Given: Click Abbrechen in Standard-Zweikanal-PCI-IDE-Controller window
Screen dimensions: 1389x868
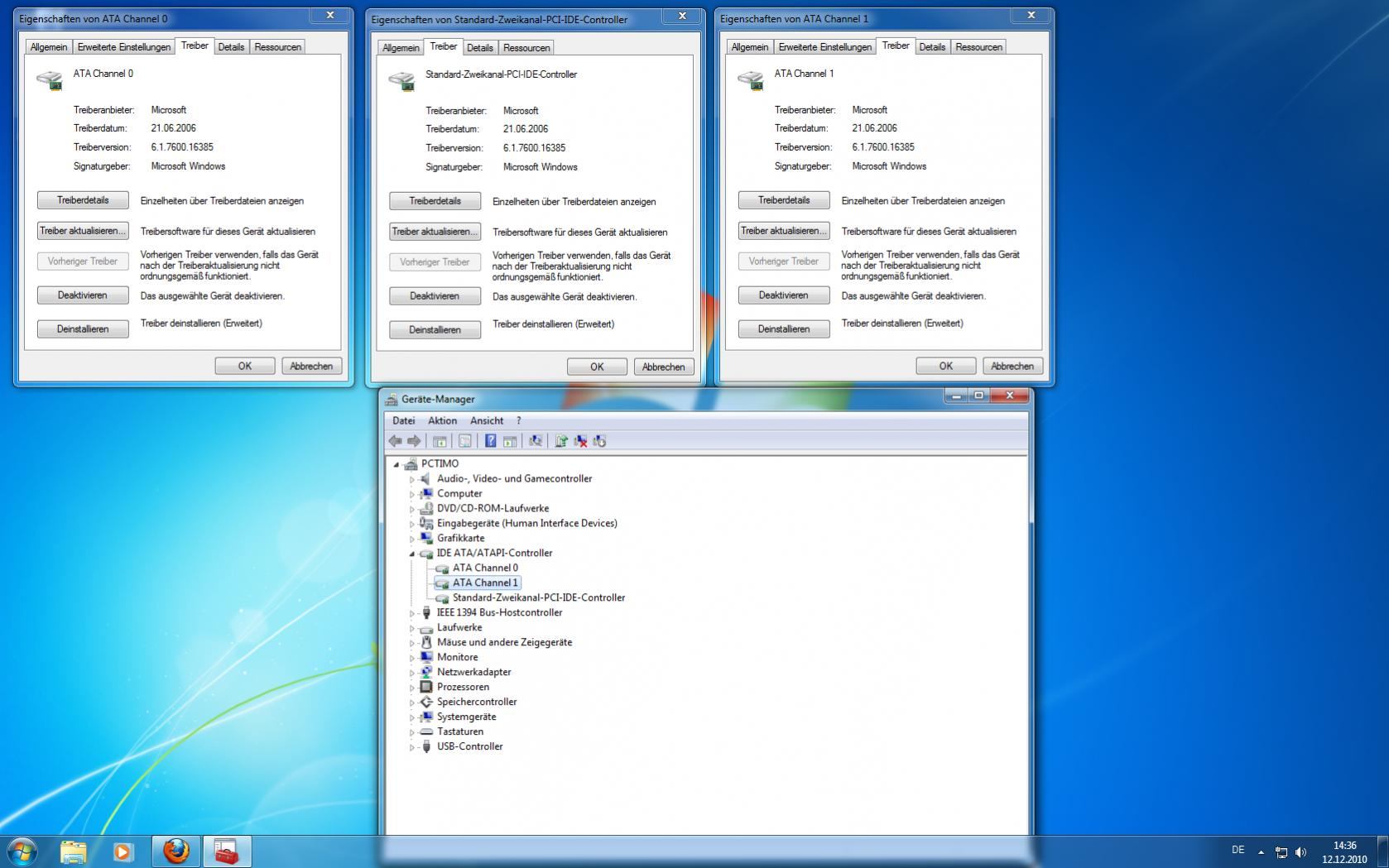Looking at the screenshot, I should pos(663,367).
